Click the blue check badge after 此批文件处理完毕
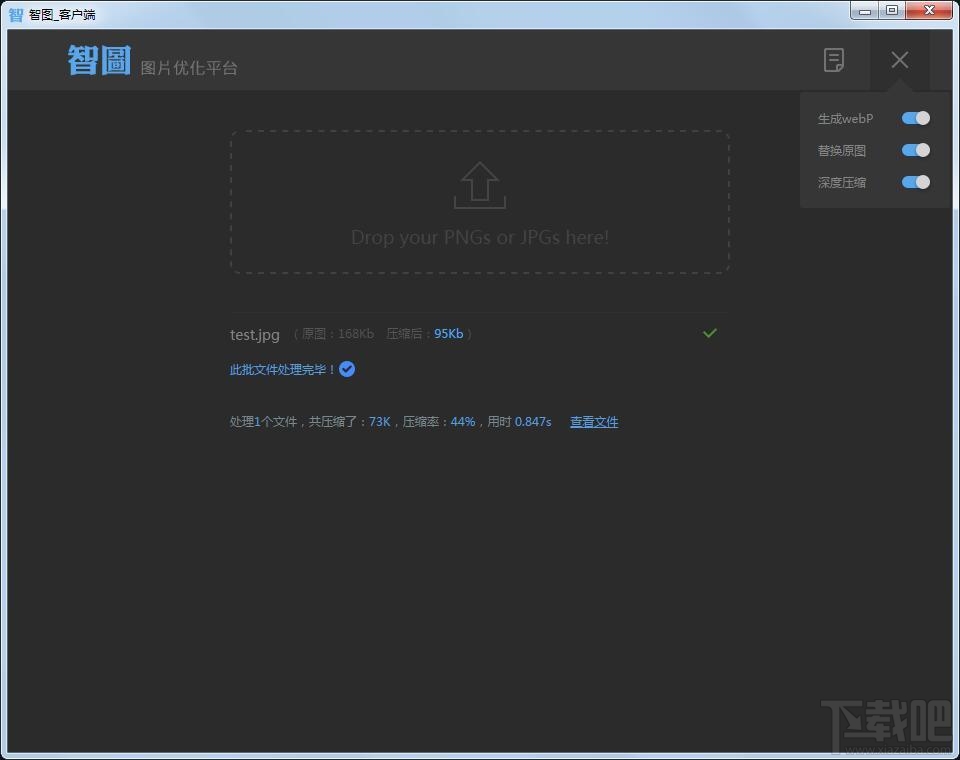The width and height of the screenshot is (960, 760). coord(346,368)
